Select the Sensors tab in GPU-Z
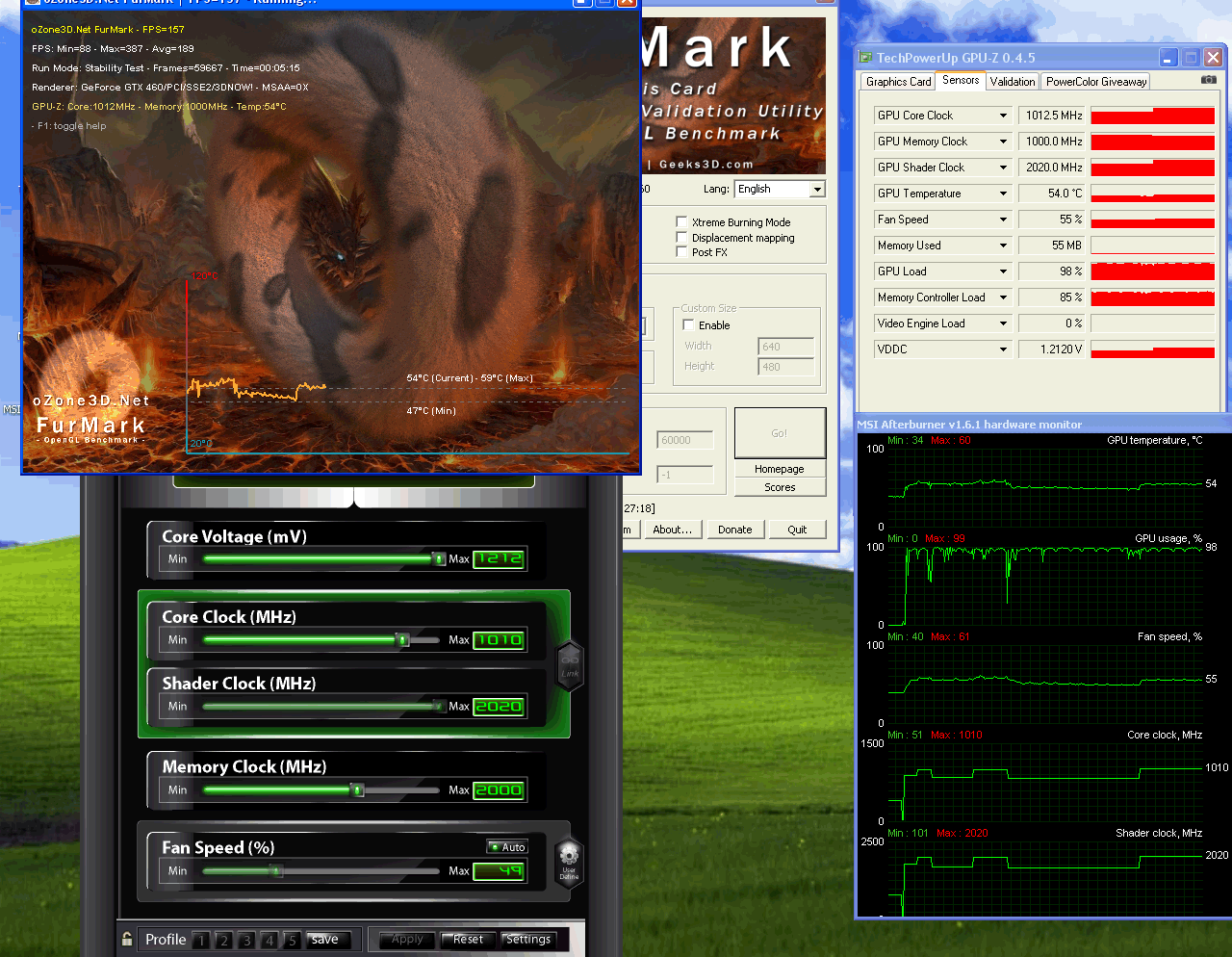Screen dimensions: 1232x957 click(x=961, y=80)
